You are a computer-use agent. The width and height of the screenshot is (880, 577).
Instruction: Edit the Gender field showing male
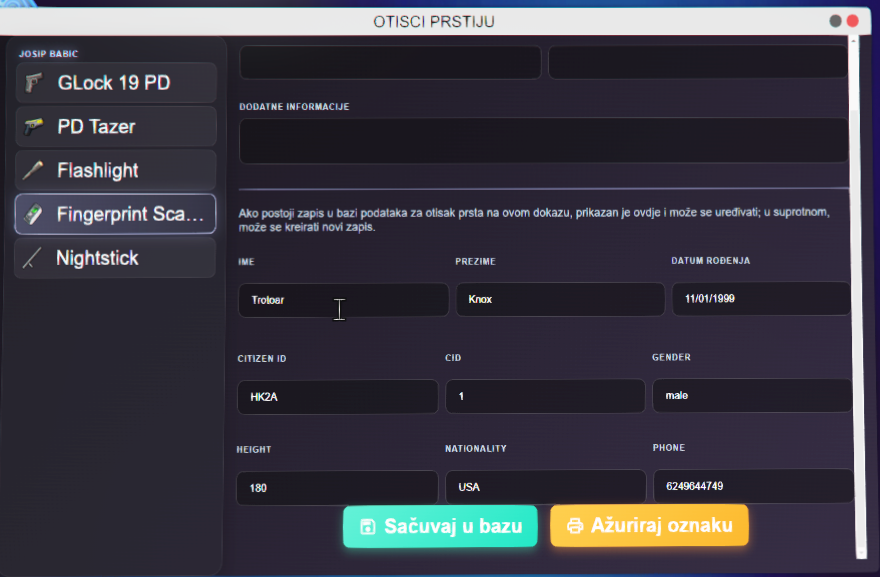tap(752, 395)
